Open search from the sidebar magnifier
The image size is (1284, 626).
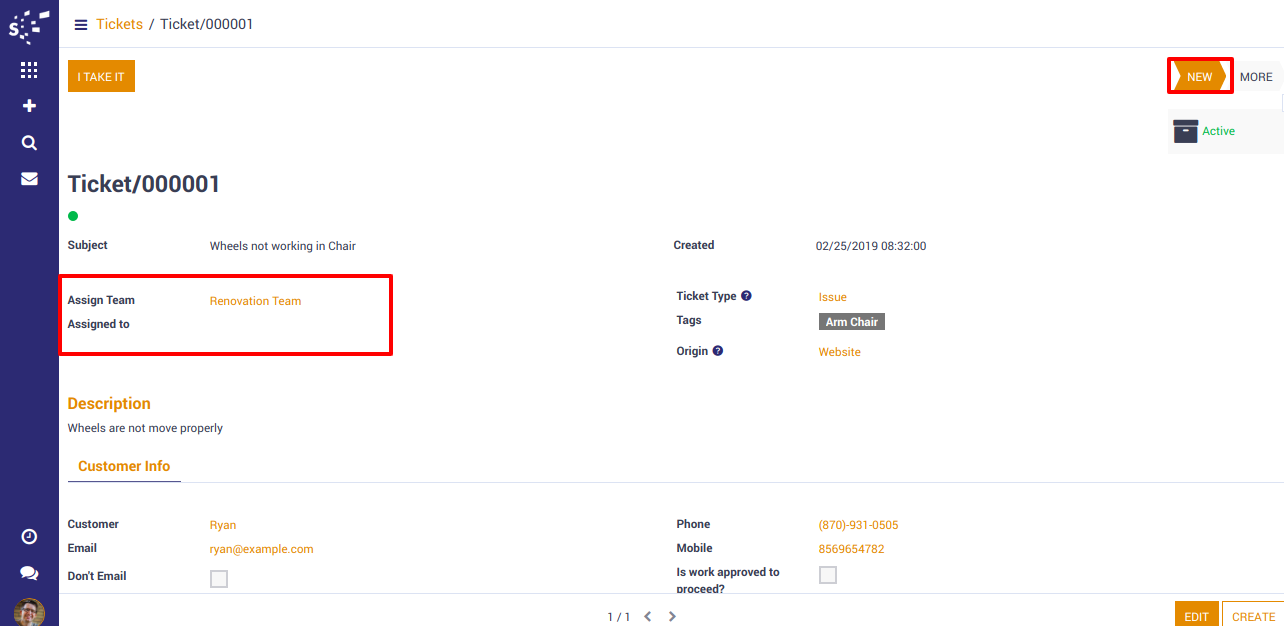tap(29, 143)
